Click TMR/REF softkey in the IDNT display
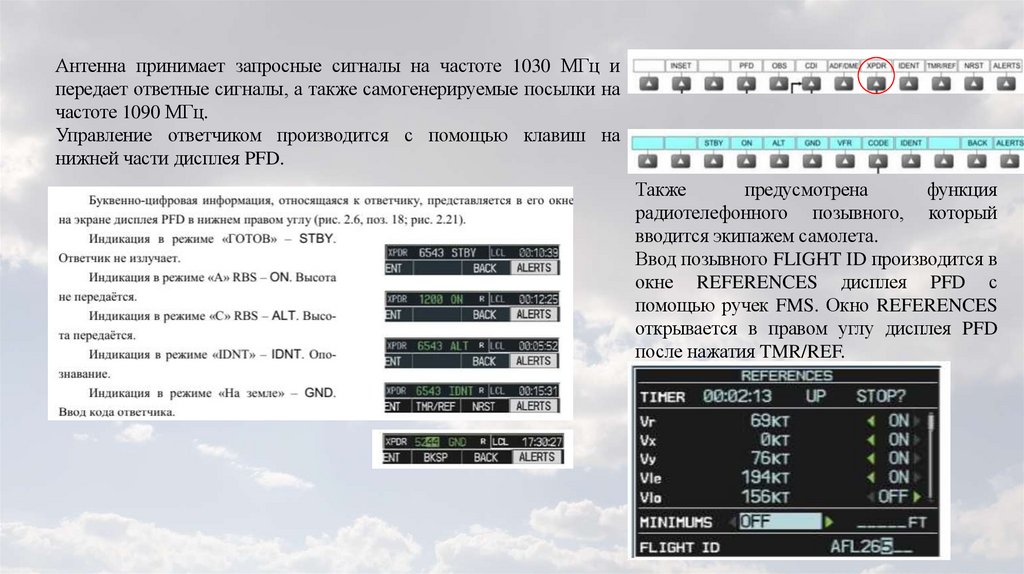 pos(436,406)
